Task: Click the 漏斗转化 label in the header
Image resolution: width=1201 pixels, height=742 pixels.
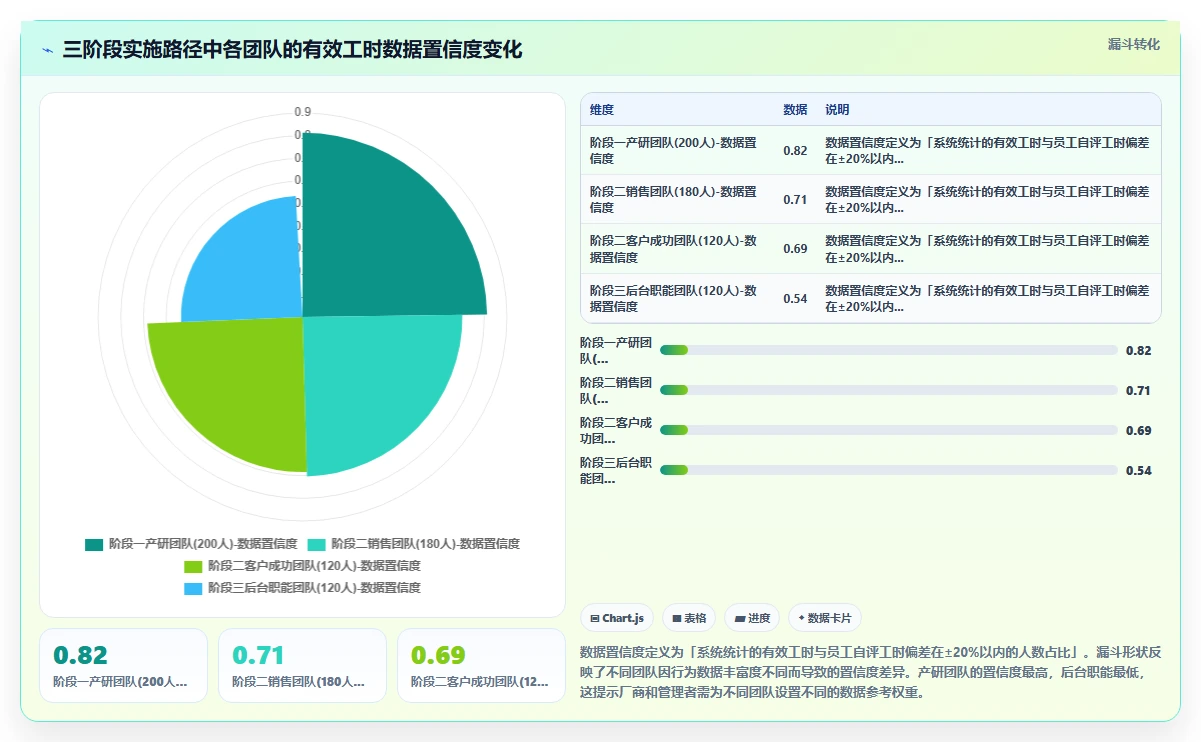Action: click(x=1134, y=44)
